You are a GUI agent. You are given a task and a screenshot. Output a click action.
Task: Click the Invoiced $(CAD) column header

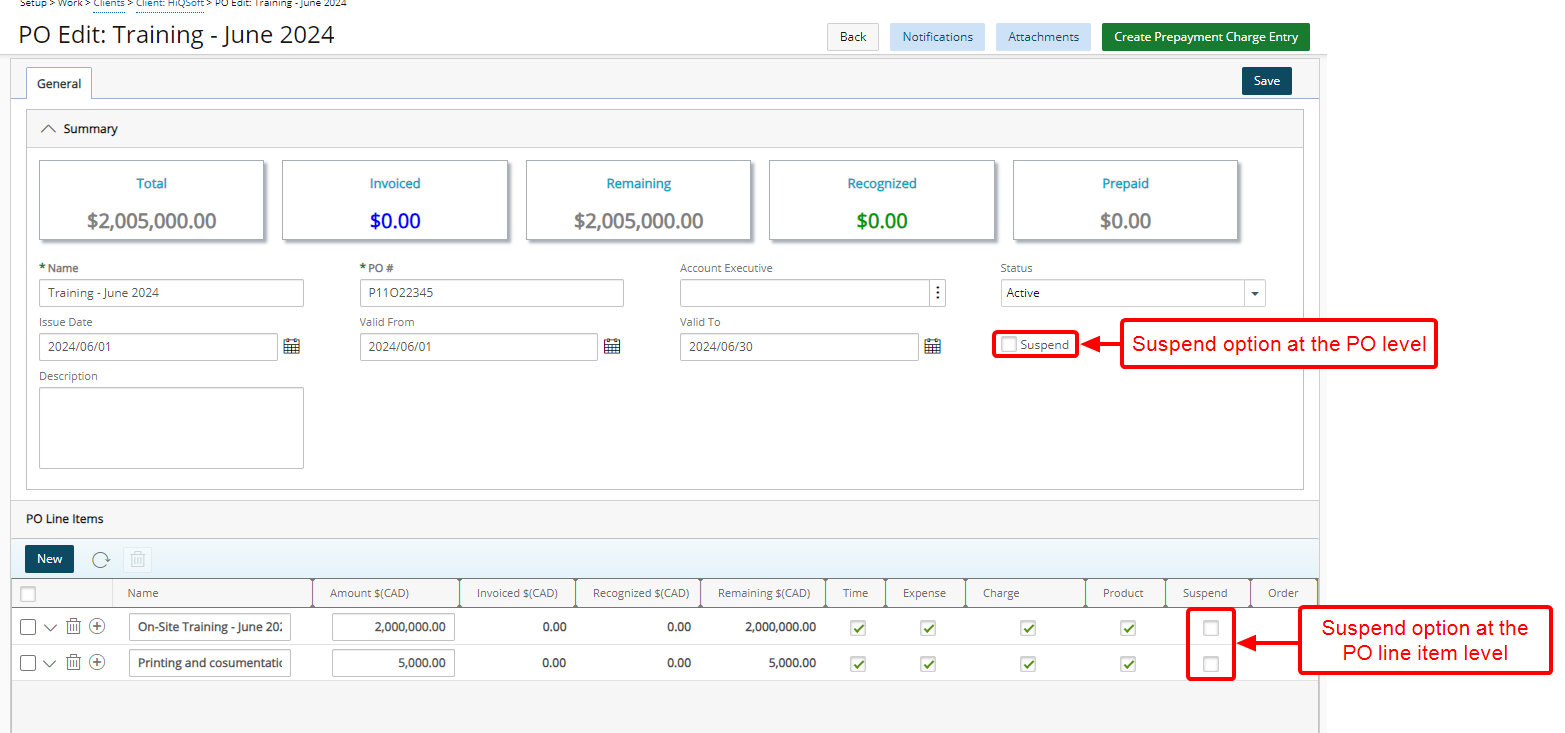pos(517,593)
